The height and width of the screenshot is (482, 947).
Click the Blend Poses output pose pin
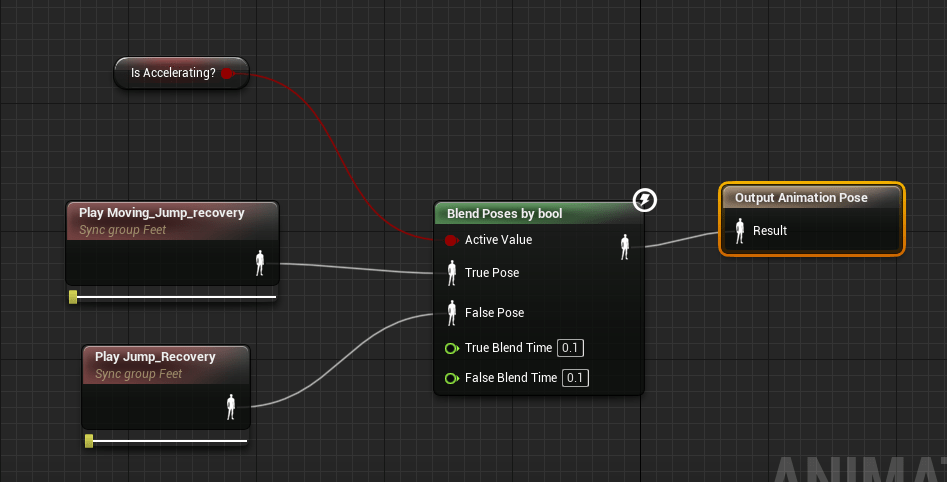625,244
